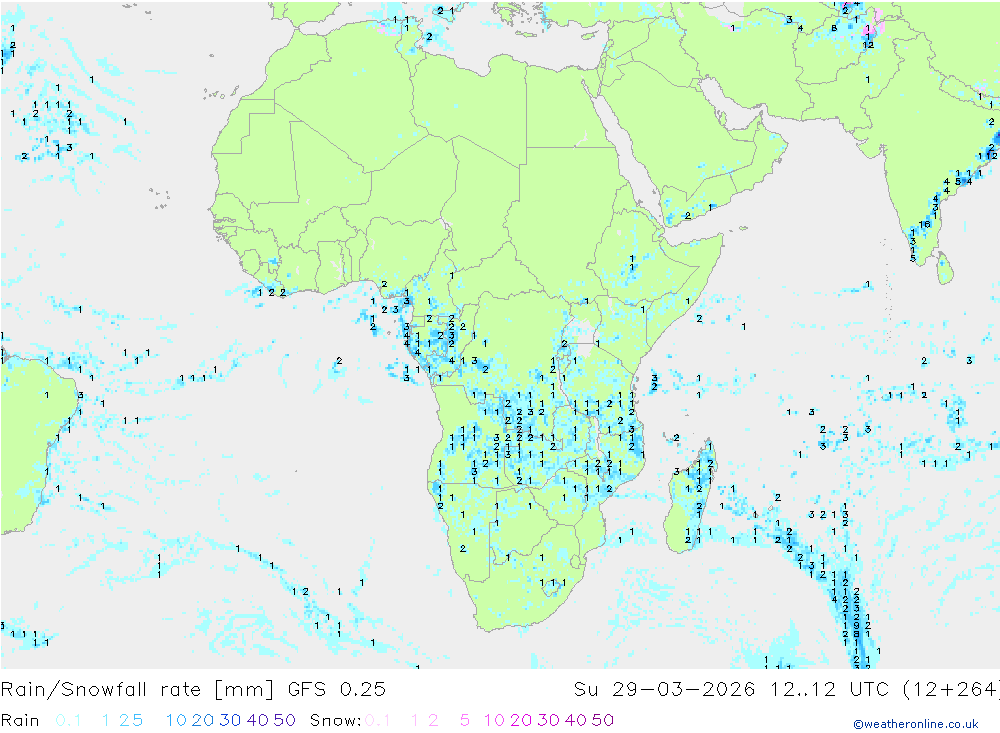This screenshot has width=1000, height=733.
Task: Select the rain legend value 30
Action: [x=230, y=720]
